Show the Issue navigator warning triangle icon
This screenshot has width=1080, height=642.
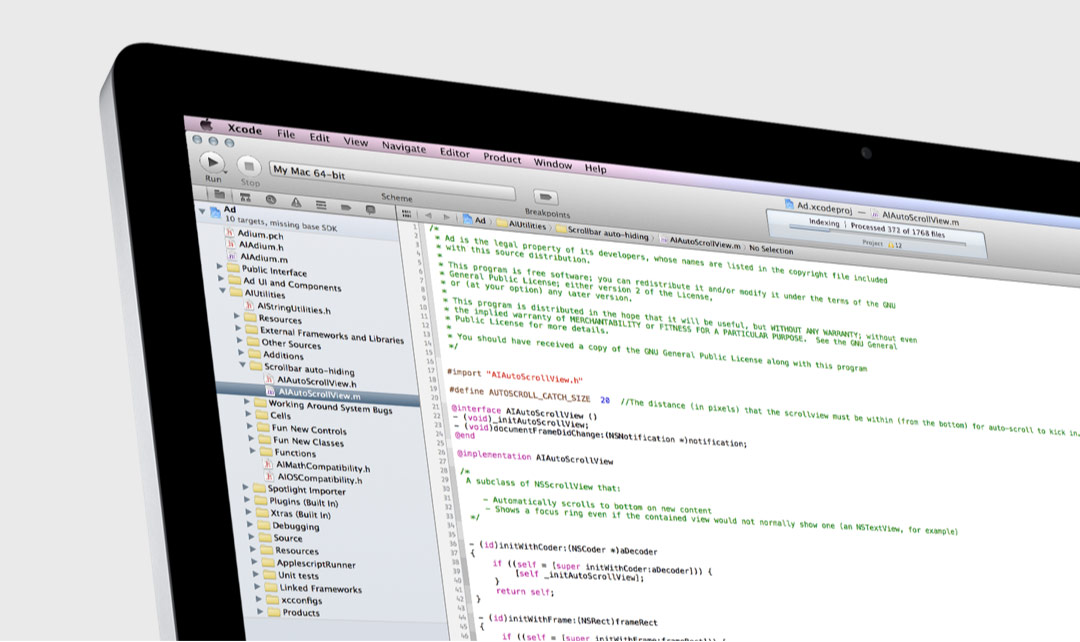click(x=296, y=202)
